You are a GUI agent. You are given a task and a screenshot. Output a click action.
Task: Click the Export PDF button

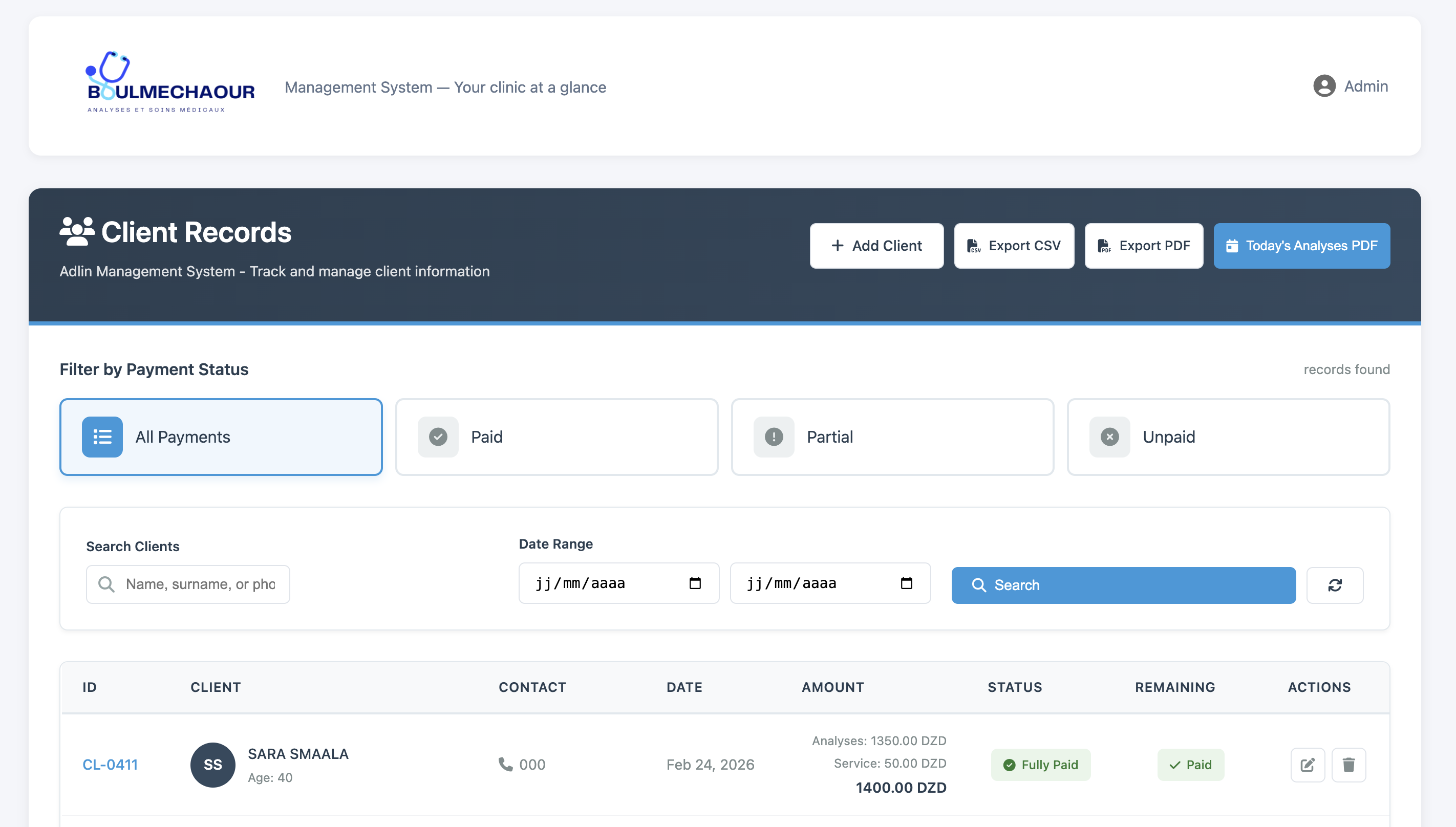click(1143, 246)
